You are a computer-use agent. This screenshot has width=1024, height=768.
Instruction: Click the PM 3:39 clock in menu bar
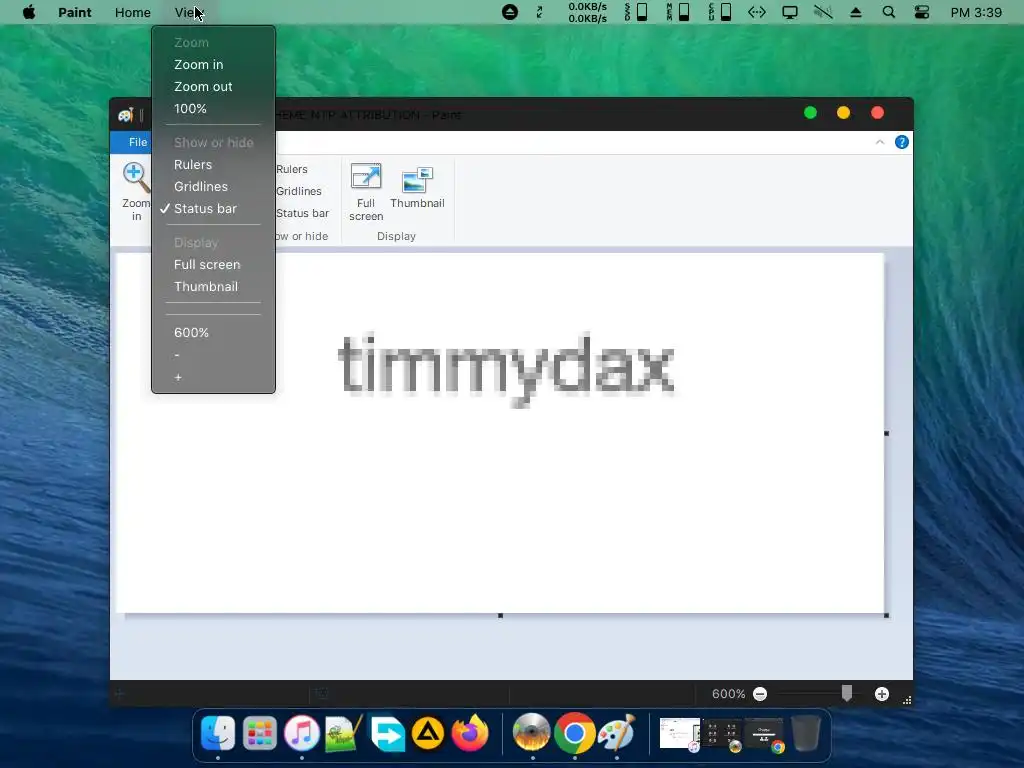point(976,12)
